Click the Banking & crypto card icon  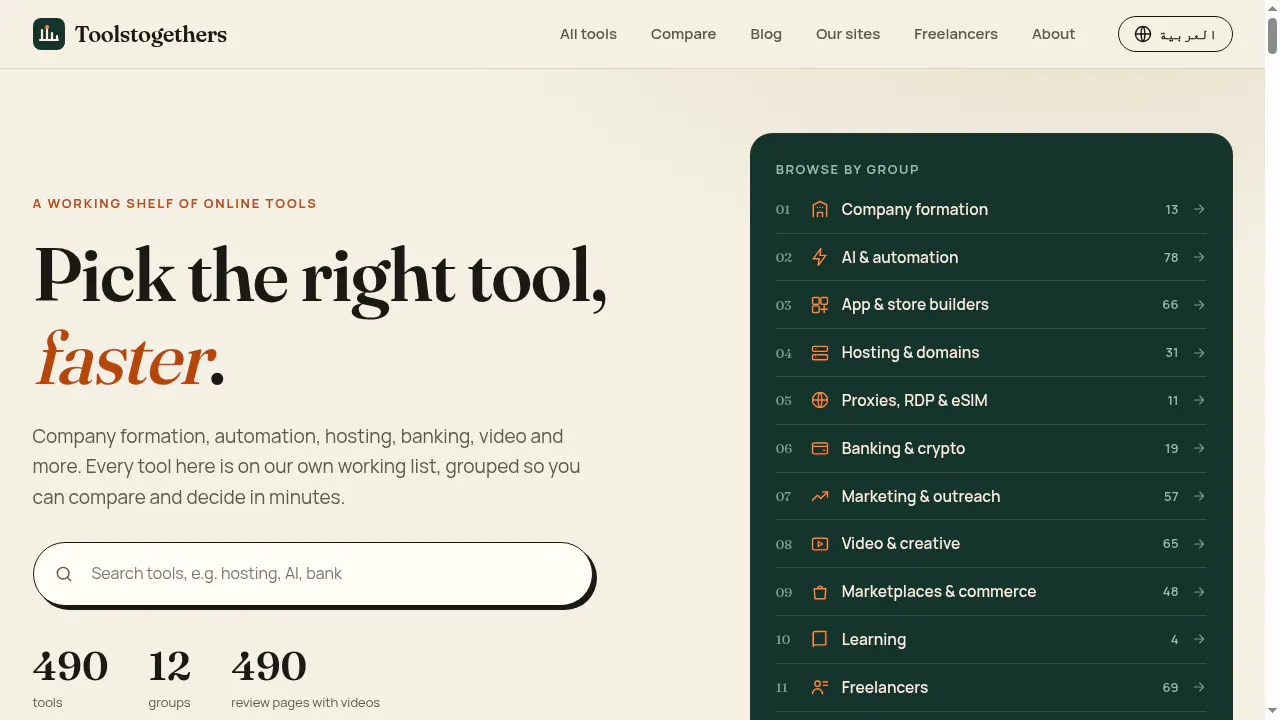pyautogui.click(x=820, y=448)
